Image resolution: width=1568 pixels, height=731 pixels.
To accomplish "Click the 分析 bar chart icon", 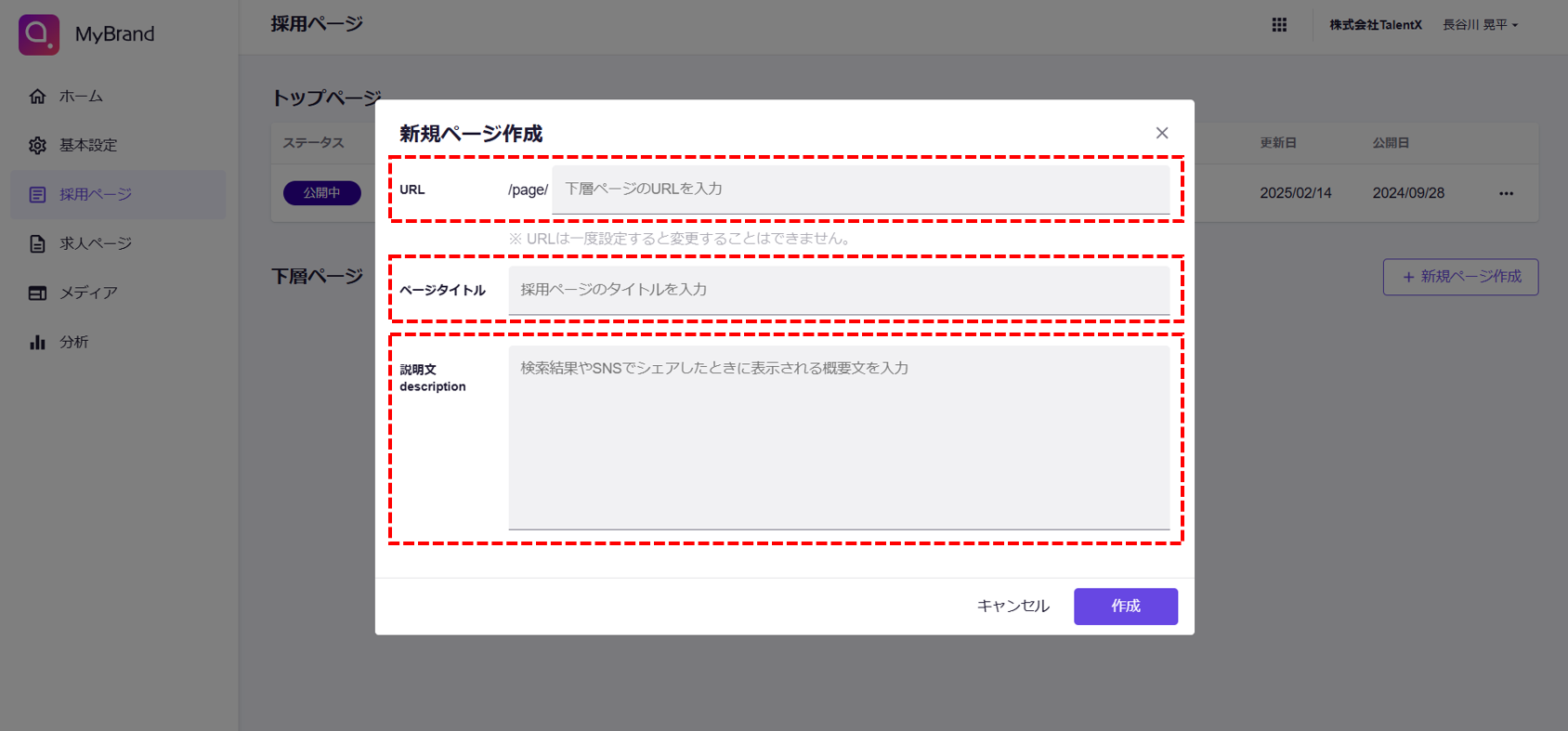I will tap(37, 343).
